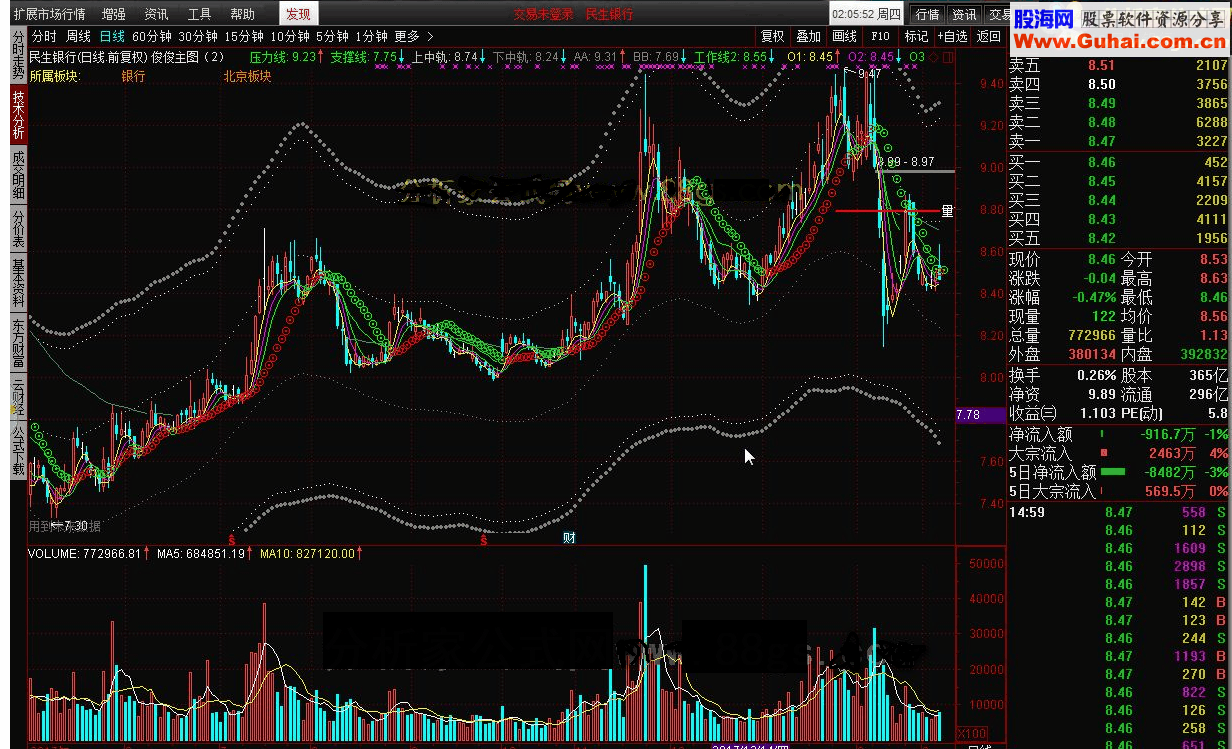1232x749 pixels.
Task: Click the 9.47 high price label
Action: coord(869,74)
